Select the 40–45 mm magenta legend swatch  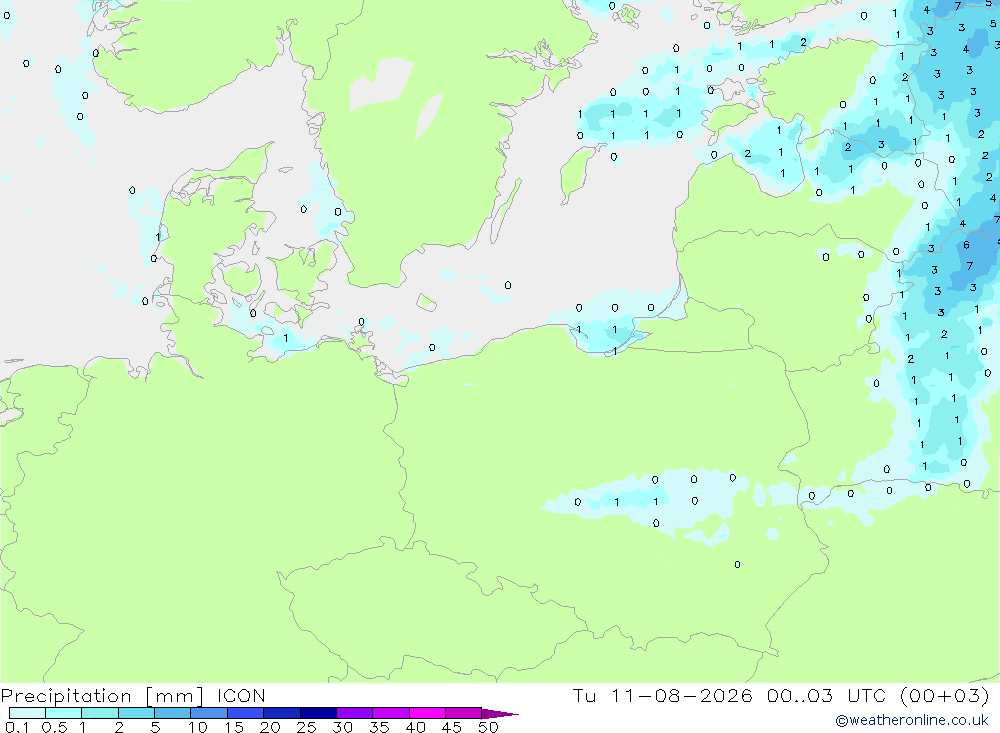click(x=427, y=713)
